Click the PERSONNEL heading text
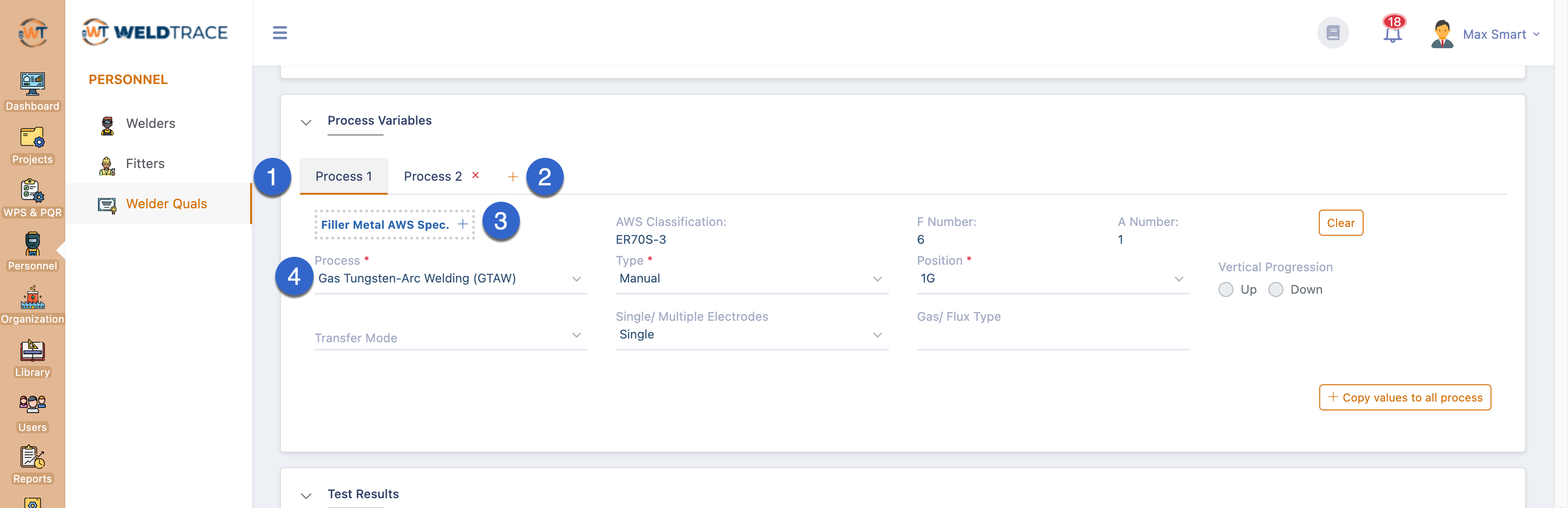 click(x=128, y=80)
